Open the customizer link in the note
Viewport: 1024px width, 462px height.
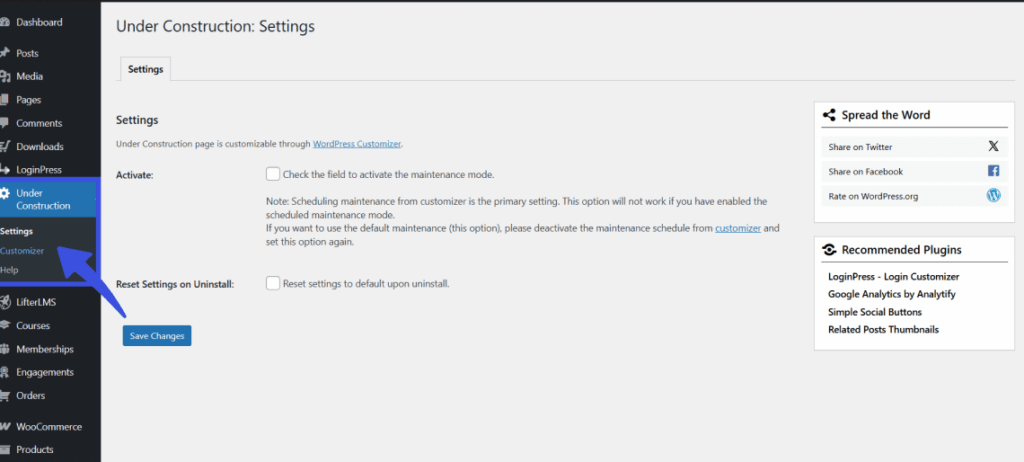737,228
